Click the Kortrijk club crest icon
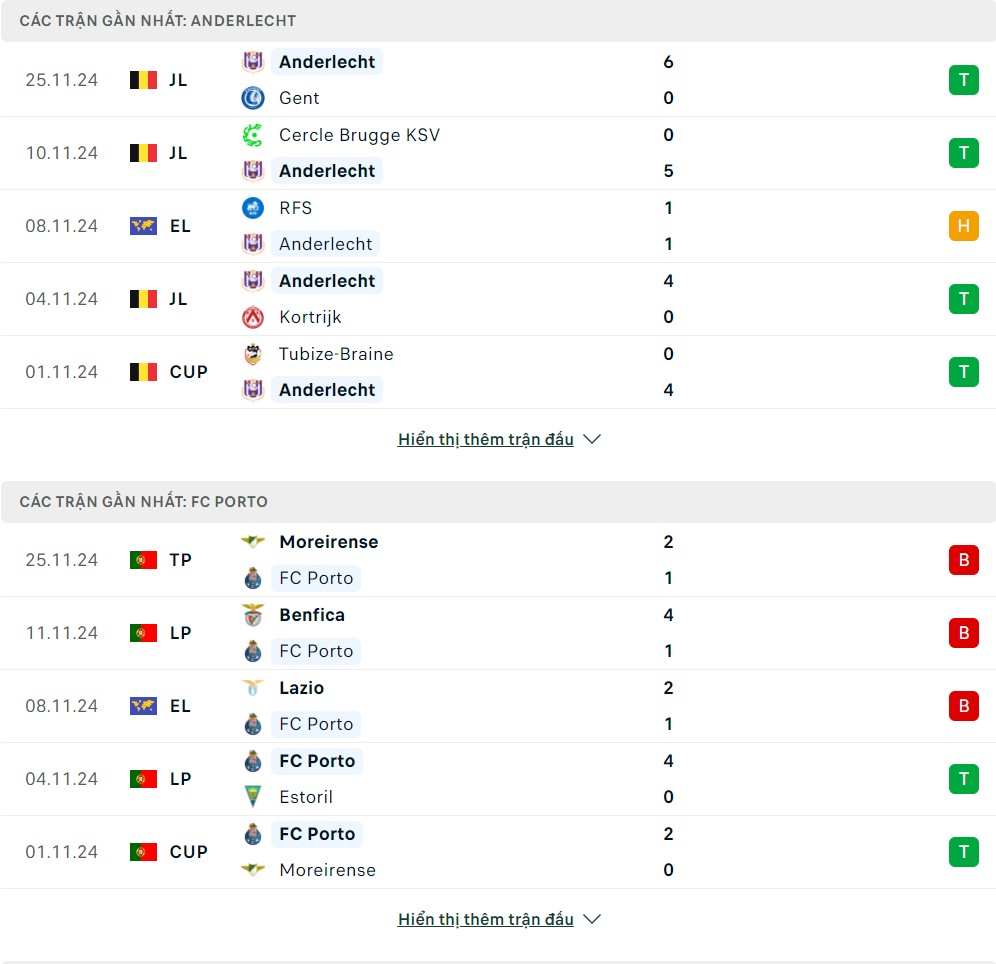The height and width of the screenshot is (964, 996). click(x=253, y=317)
